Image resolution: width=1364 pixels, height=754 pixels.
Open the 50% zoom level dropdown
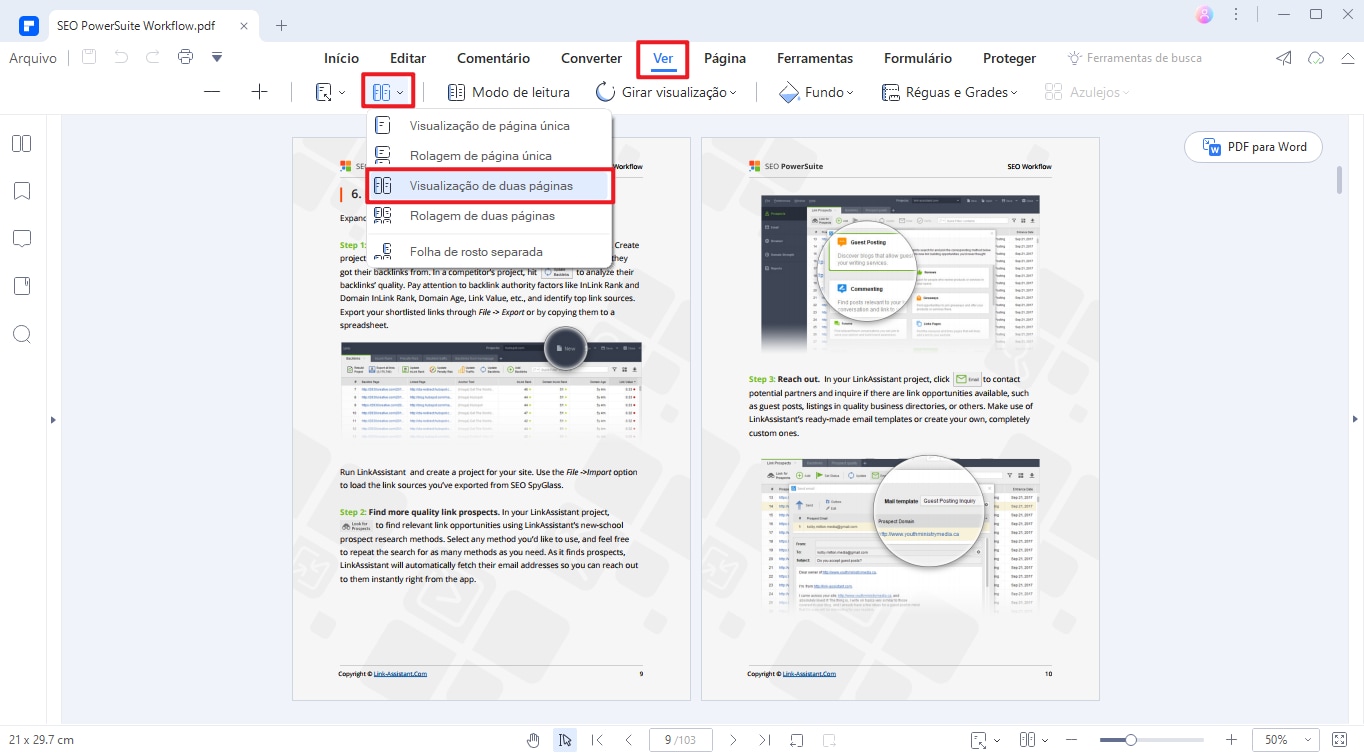click(1284, 740)
